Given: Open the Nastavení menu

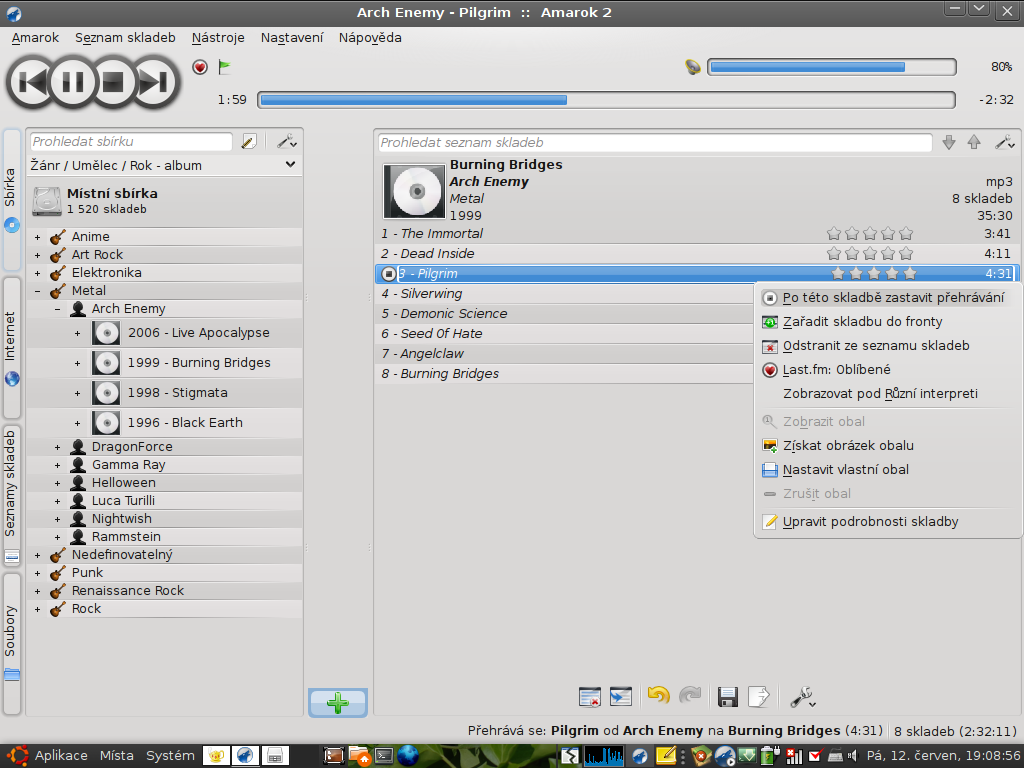Looking at the screenshot, I should pos(292,38).
